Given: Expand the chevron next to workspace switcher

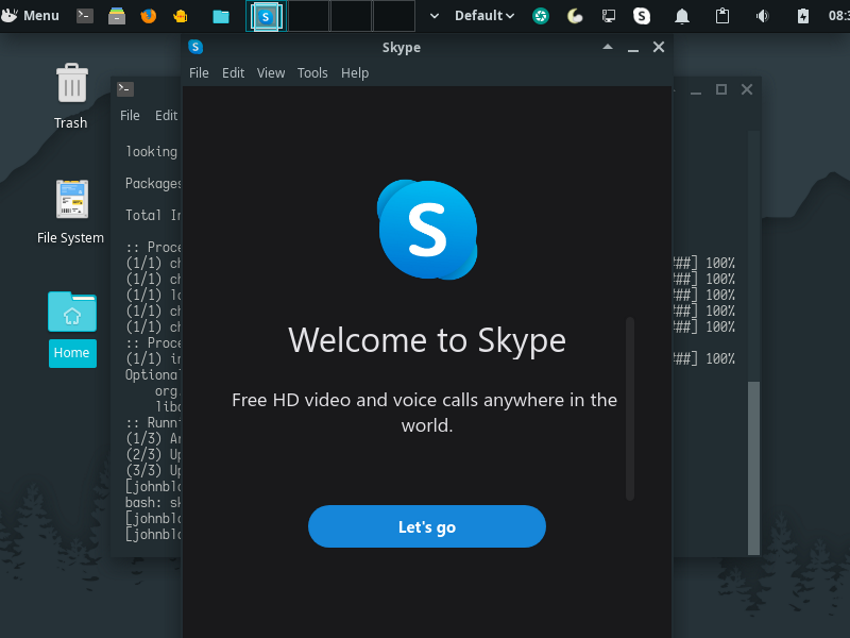Looking at the screenshot, I should pyautogui.click(x=434, y=16).
